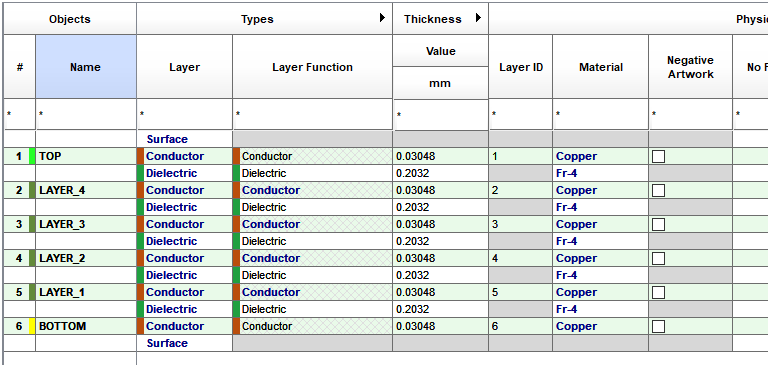The height and width of the screenshot is (365, 768).
Task: Click the bottom Surface layer cell
Action: (185, 343)
